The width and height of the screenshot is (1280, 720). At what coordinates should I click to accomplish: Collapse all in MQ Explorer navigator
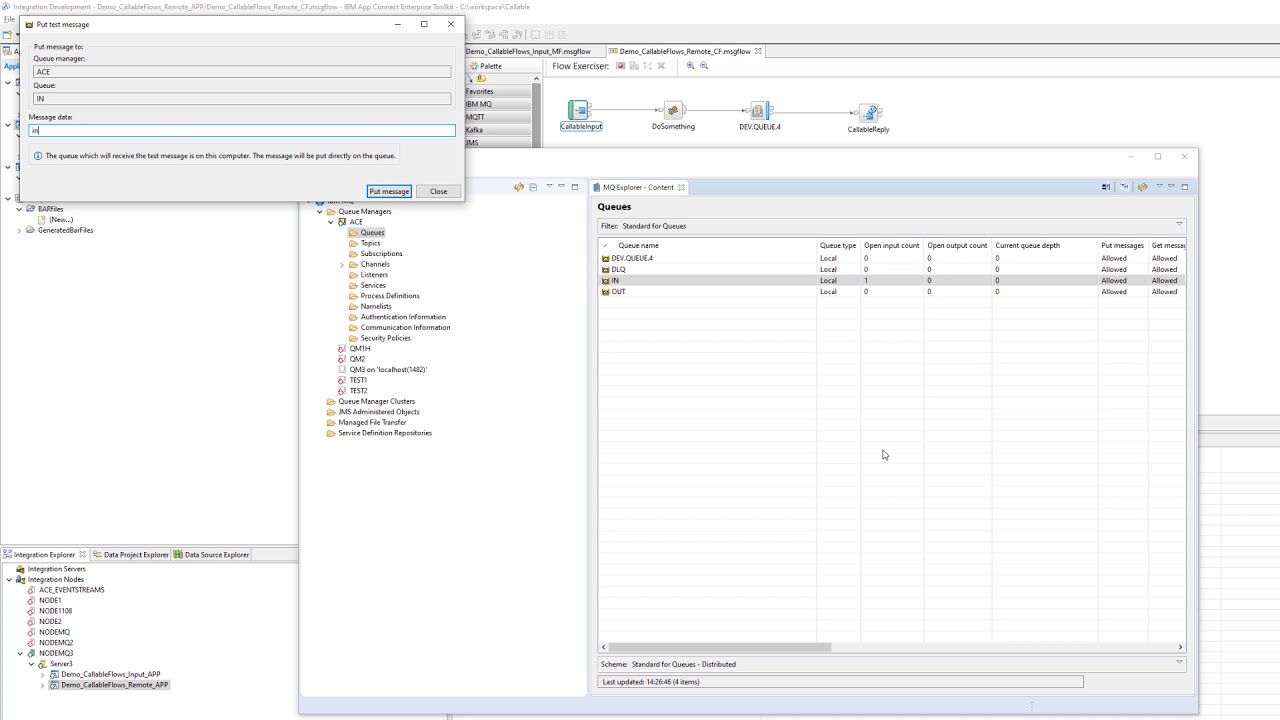pos(533,187)
